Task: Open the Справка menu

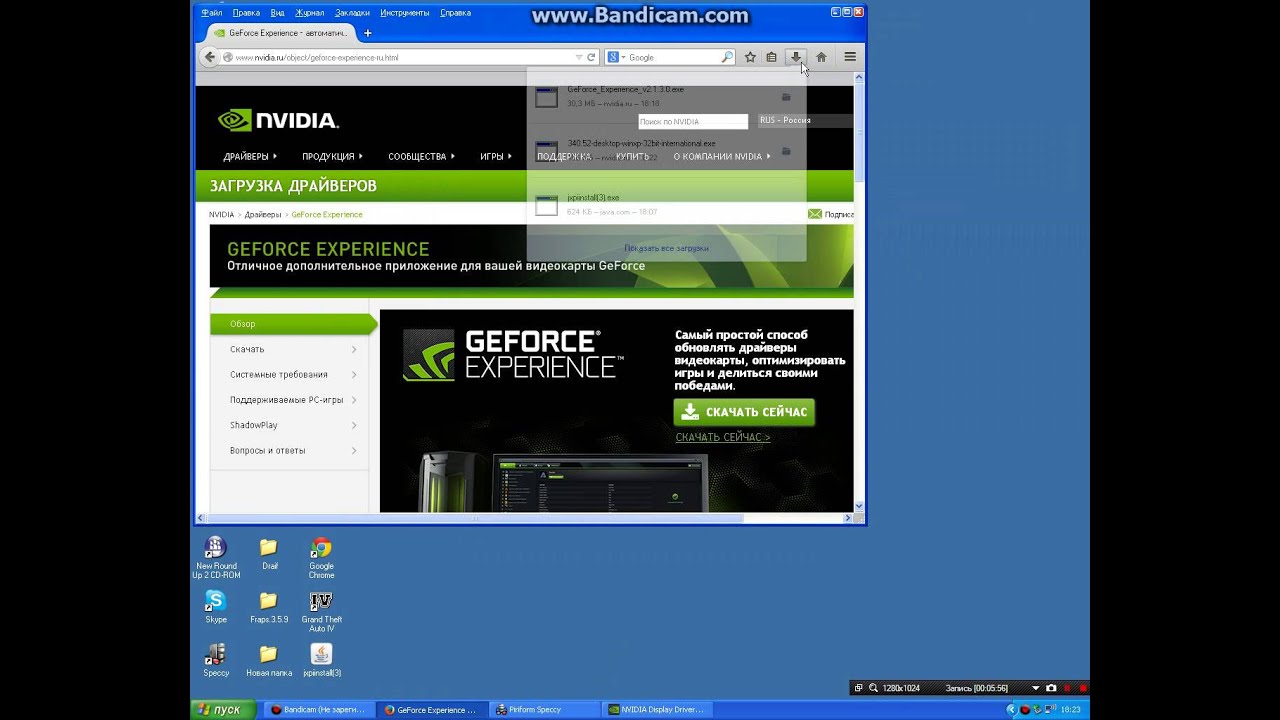Action: [455, 13]
